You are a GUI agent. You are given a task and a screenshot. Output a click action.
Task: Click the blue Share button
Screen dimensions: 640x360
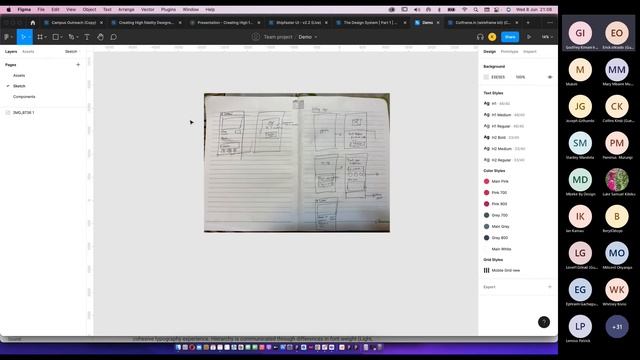[x=510, y=37]
